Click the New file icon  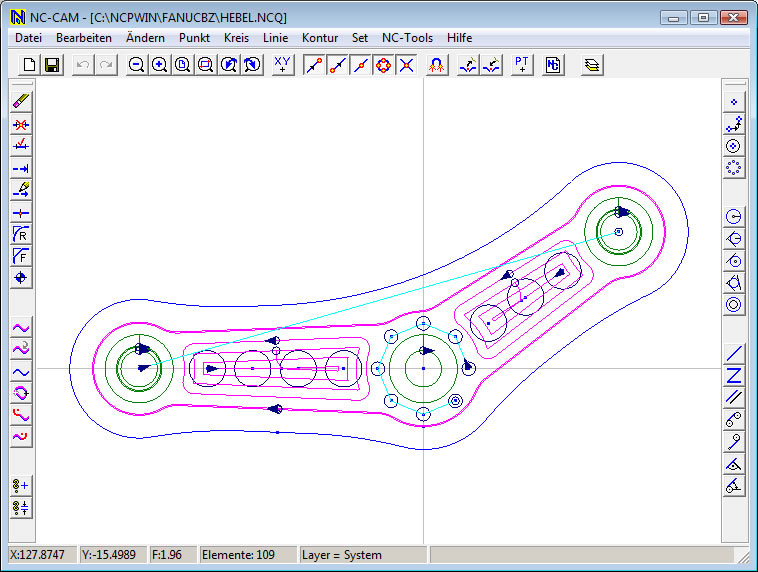pos(30,65)
